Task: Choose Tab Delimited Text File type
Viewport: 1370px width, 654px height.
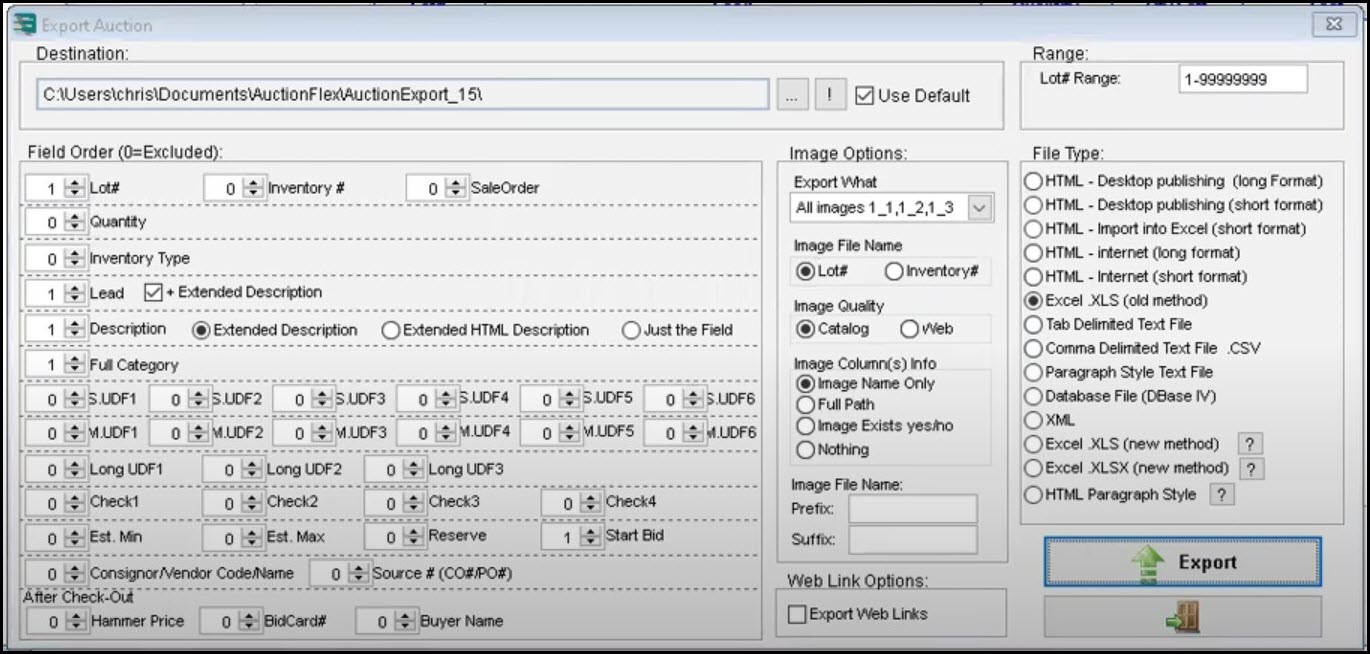Action: [1034, 324]
